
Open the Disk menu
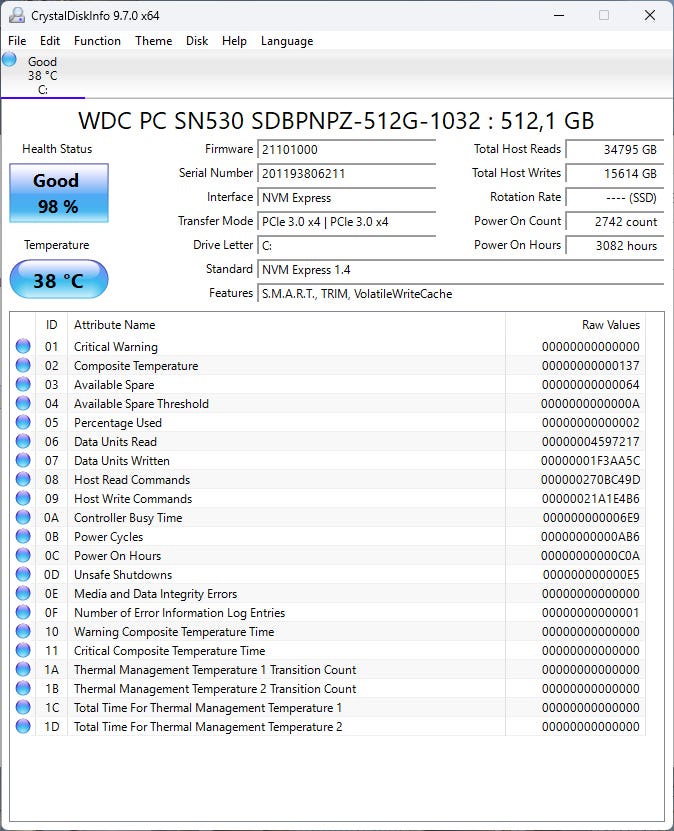click(197, 41)
